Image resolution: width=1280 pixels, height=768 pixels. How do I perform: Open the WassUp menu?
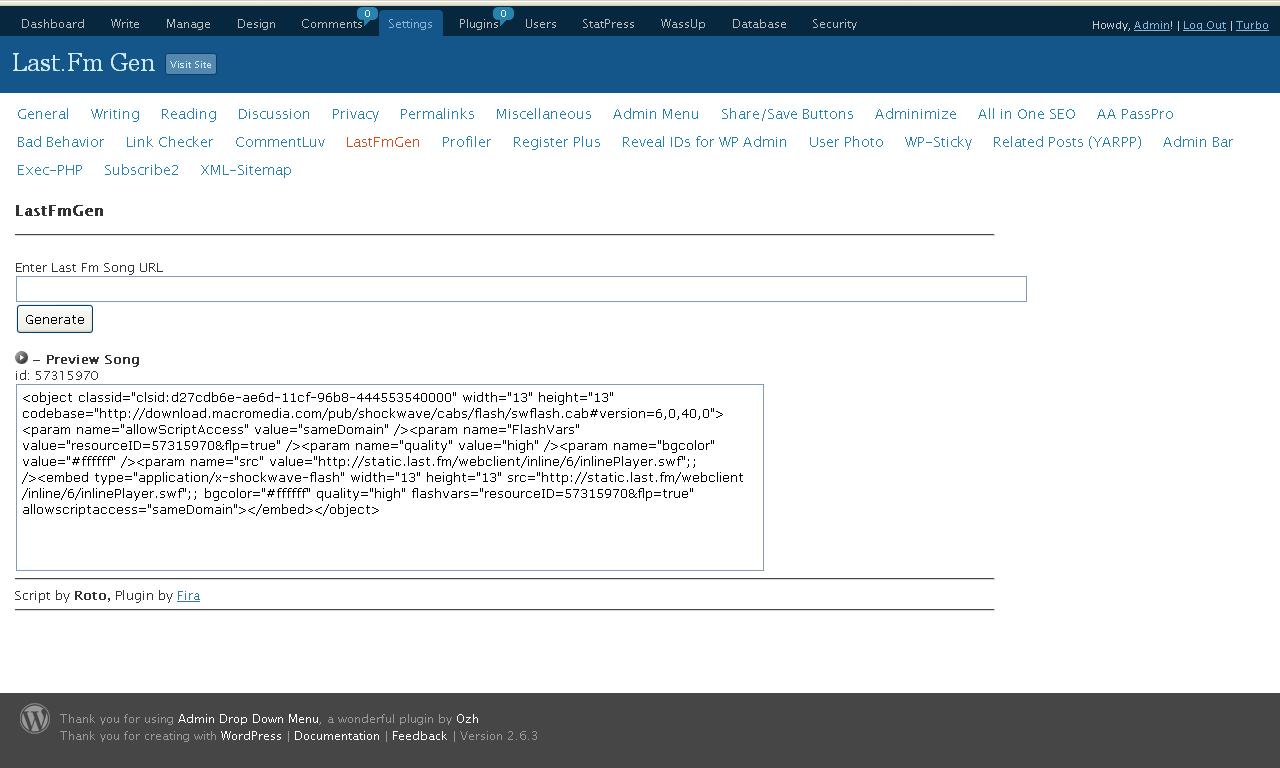pyautogui.click(x=683, y=24)
